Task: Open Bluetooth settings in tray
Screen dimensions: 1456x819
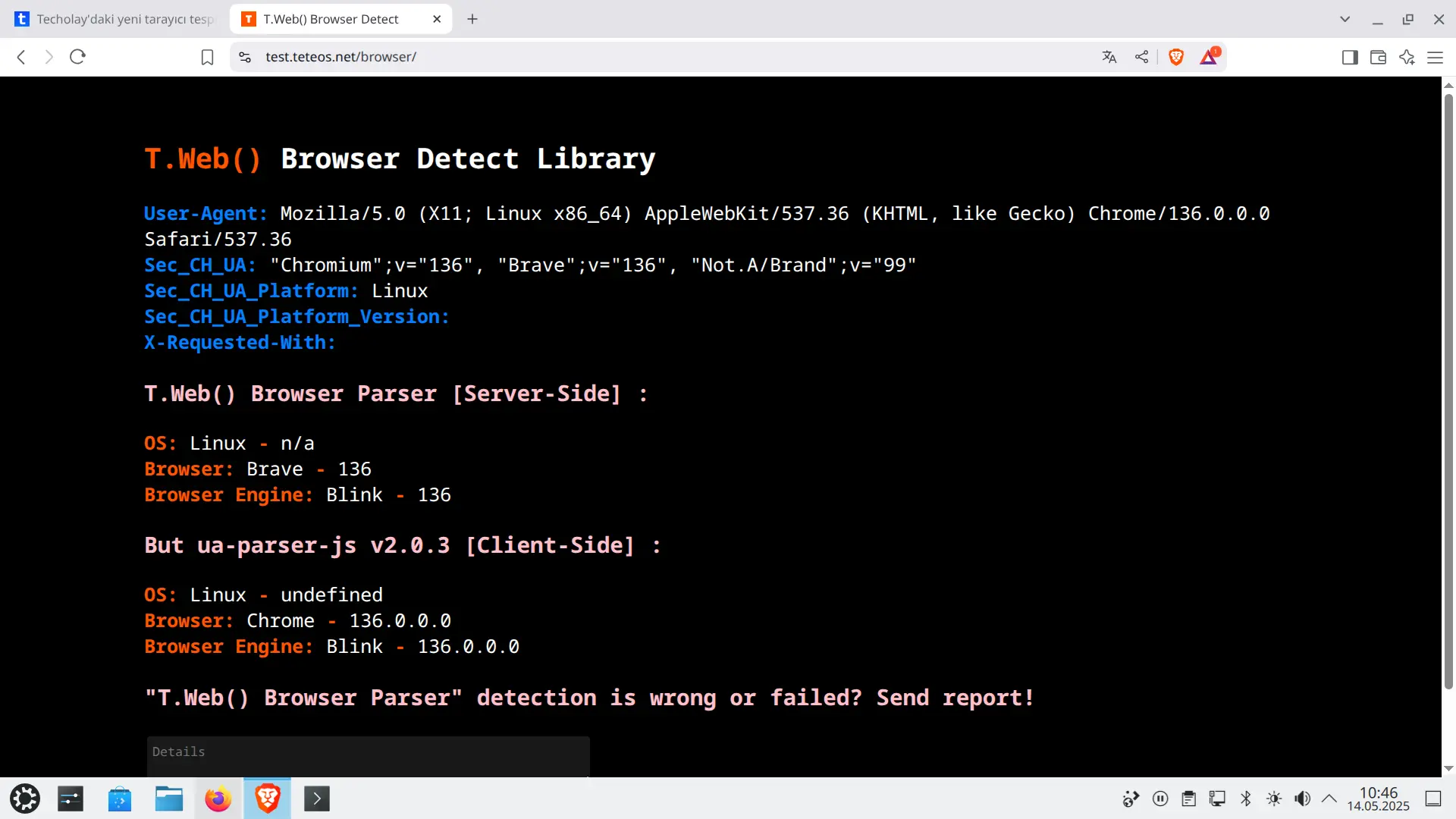Action: pyautogui.click(x=1246, y=799)
